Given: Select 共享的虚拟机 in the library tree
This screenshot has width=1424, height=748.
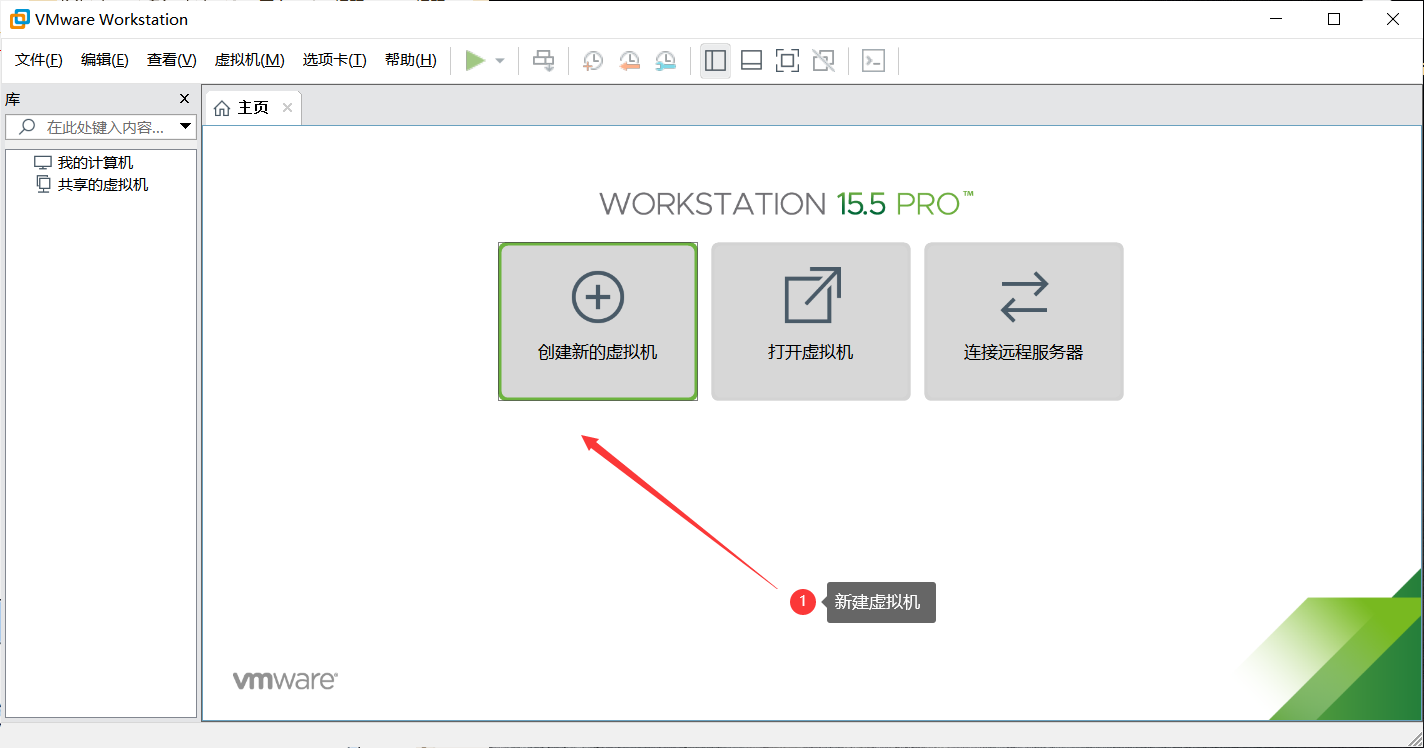Looking at the screenshot, I should 92,185.
